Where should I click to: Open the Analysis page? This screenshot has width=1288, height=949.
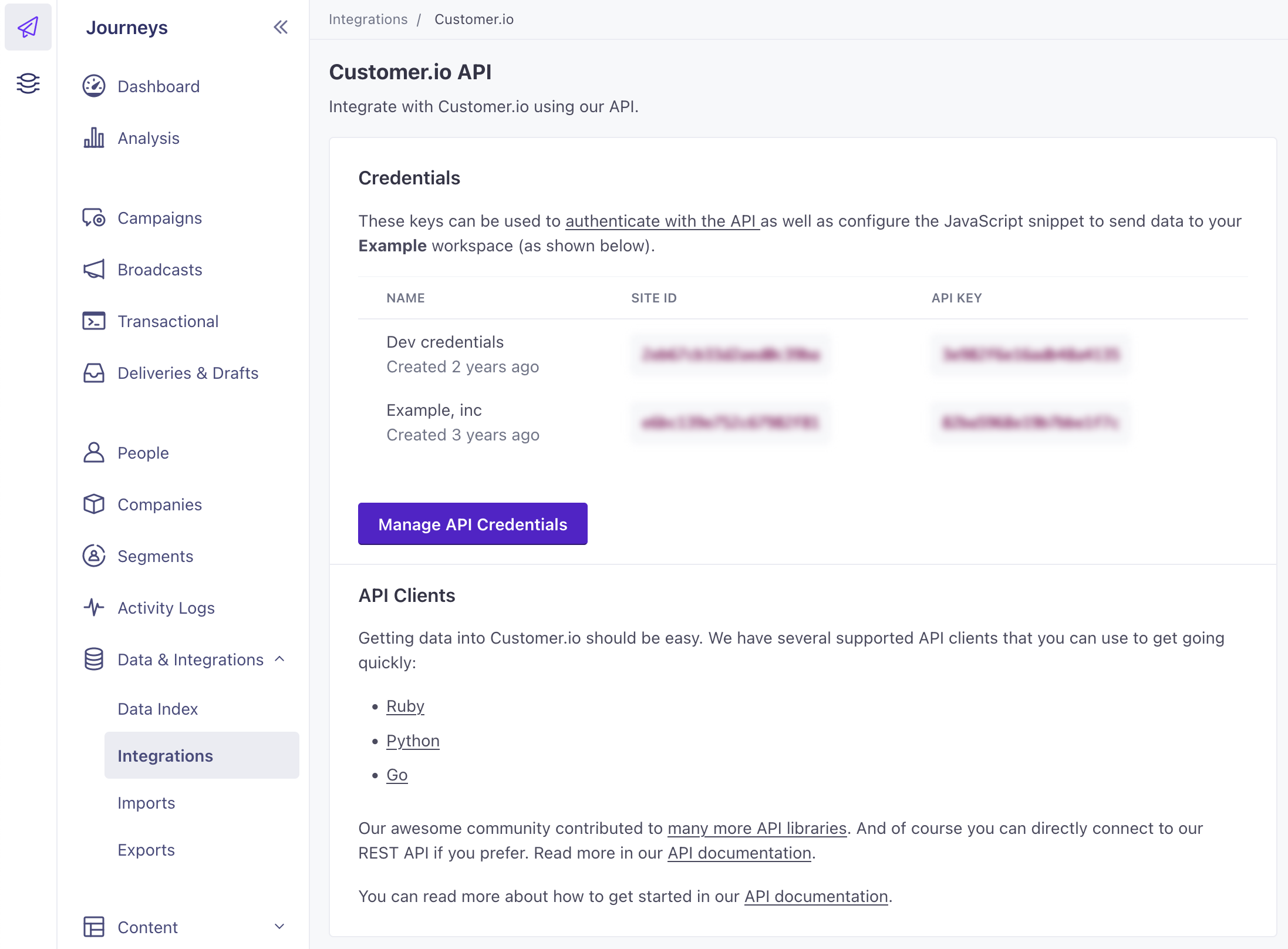click(x=149, y=138)
